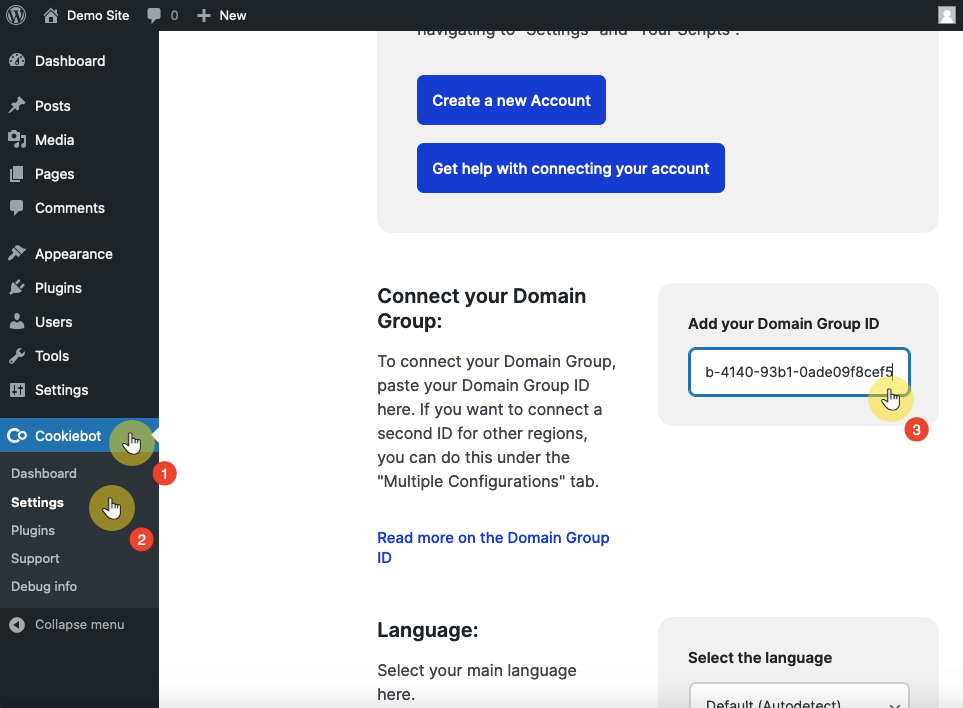Click the Posts pushpin icon

pos(17,106)
